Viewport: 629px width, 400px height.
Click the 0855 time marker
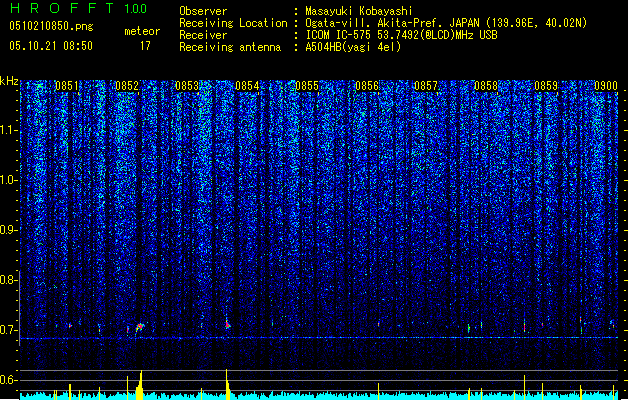(x=307, y=86)
